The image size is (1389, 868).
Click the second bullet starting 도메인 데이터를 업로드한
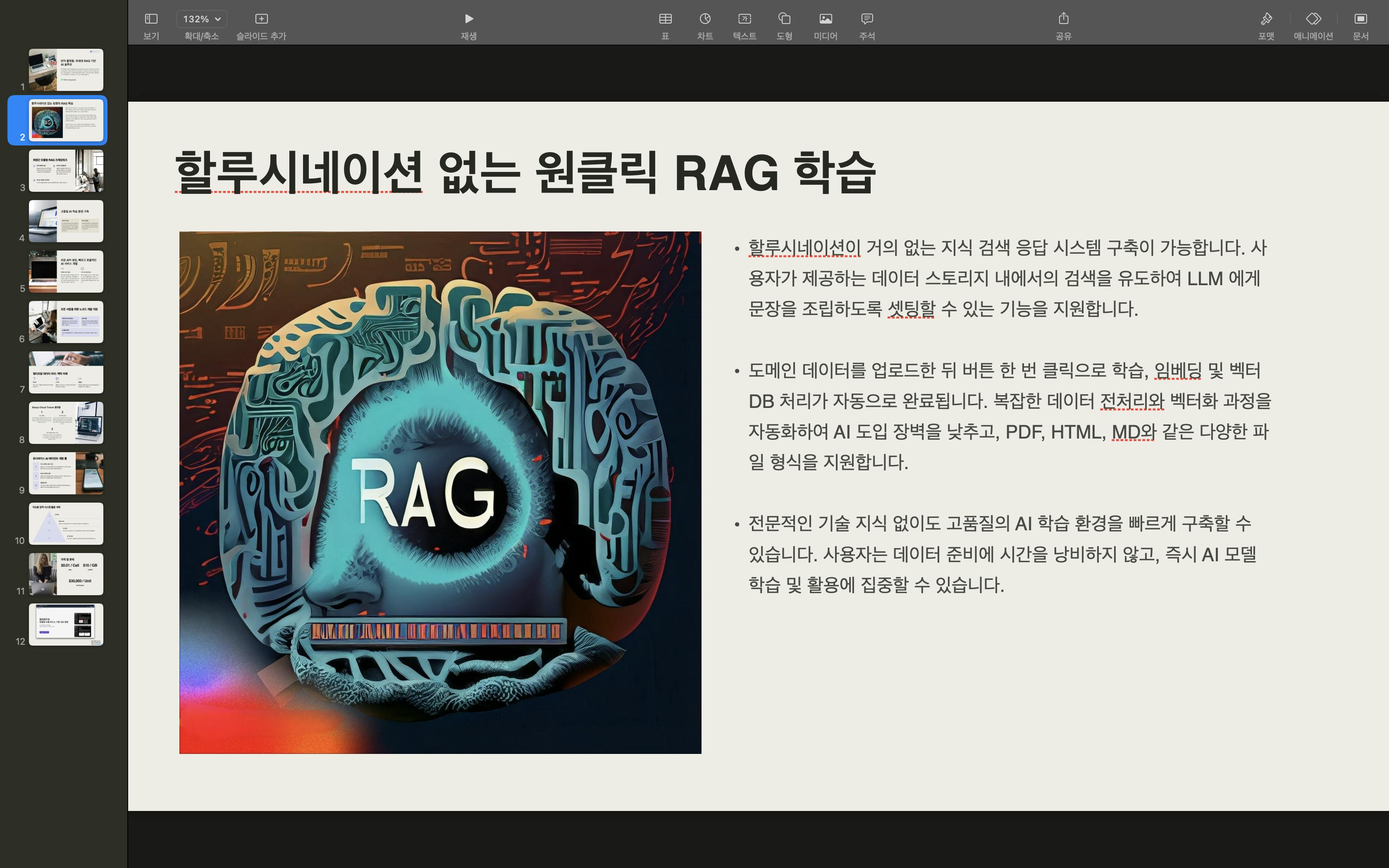(x=1009, y=416)
